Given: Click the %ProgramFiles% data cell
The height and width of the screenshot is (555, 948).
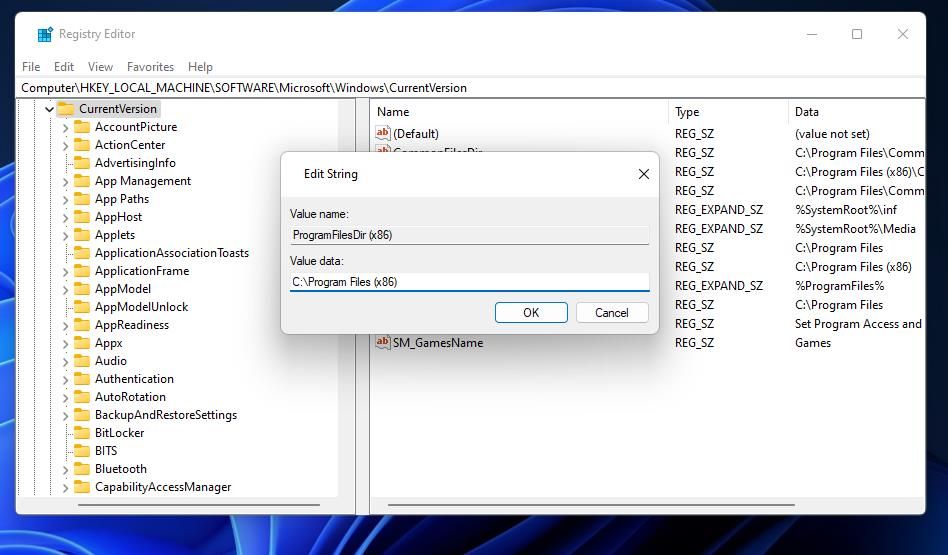Looking at the screenshot, I should pos(839,286).
